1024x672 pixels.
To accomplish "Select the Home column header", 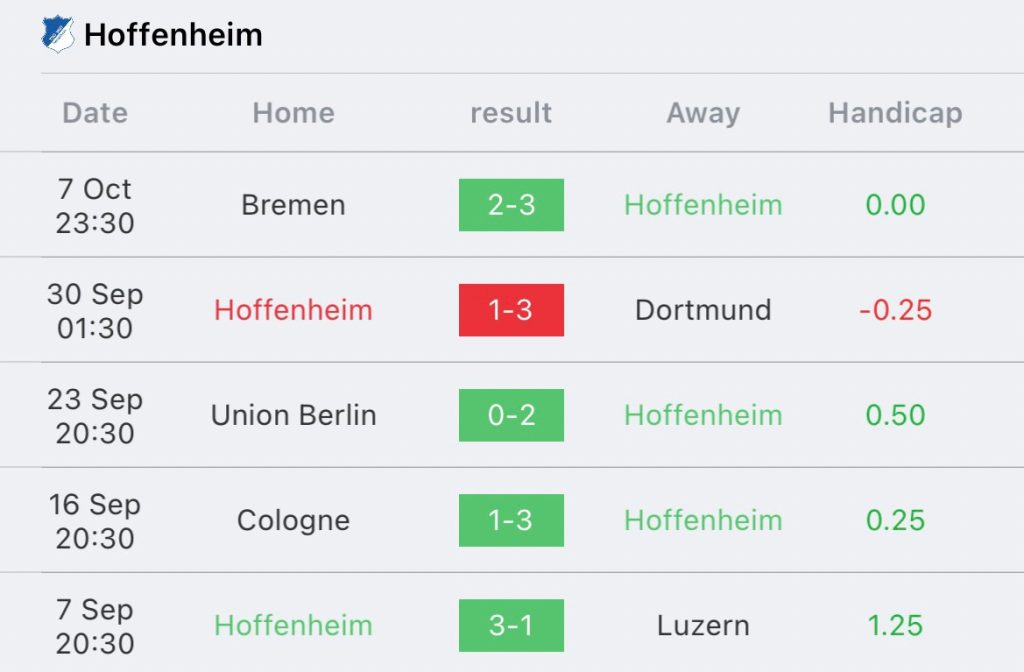I will point(294,113).
